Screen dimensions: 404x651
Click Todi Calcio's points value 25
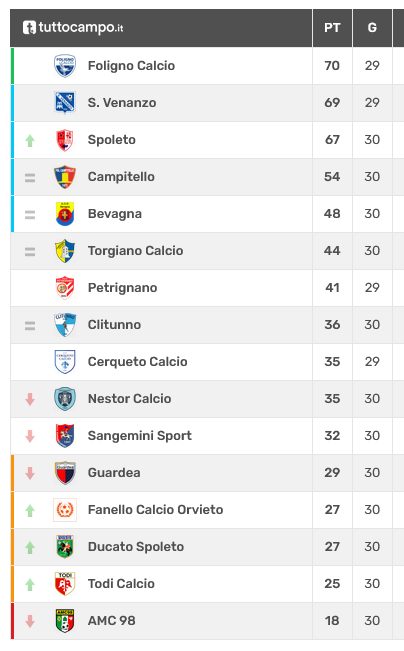point(332,583)
